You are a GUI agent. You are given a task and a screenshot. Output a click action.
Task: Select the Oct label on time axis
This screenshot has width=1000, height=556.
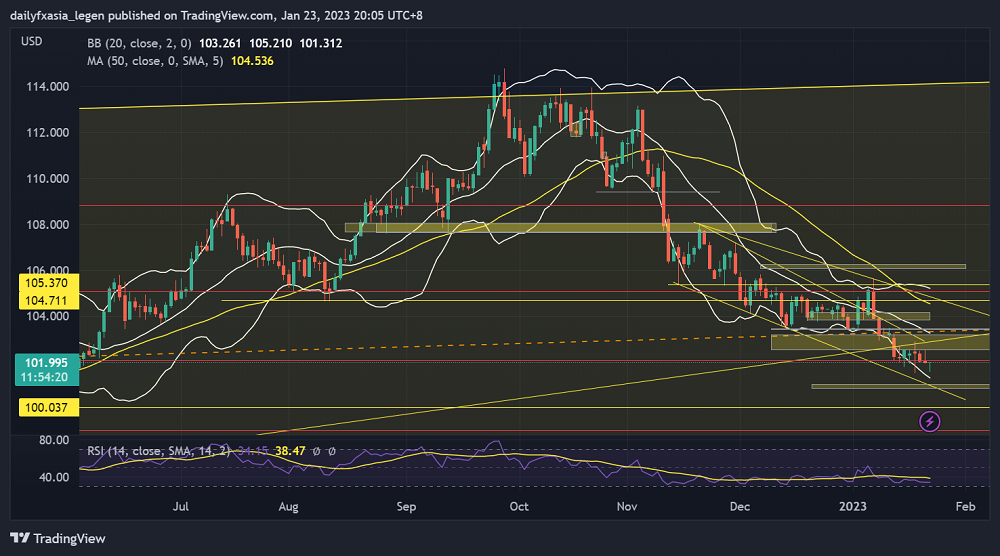518,507
